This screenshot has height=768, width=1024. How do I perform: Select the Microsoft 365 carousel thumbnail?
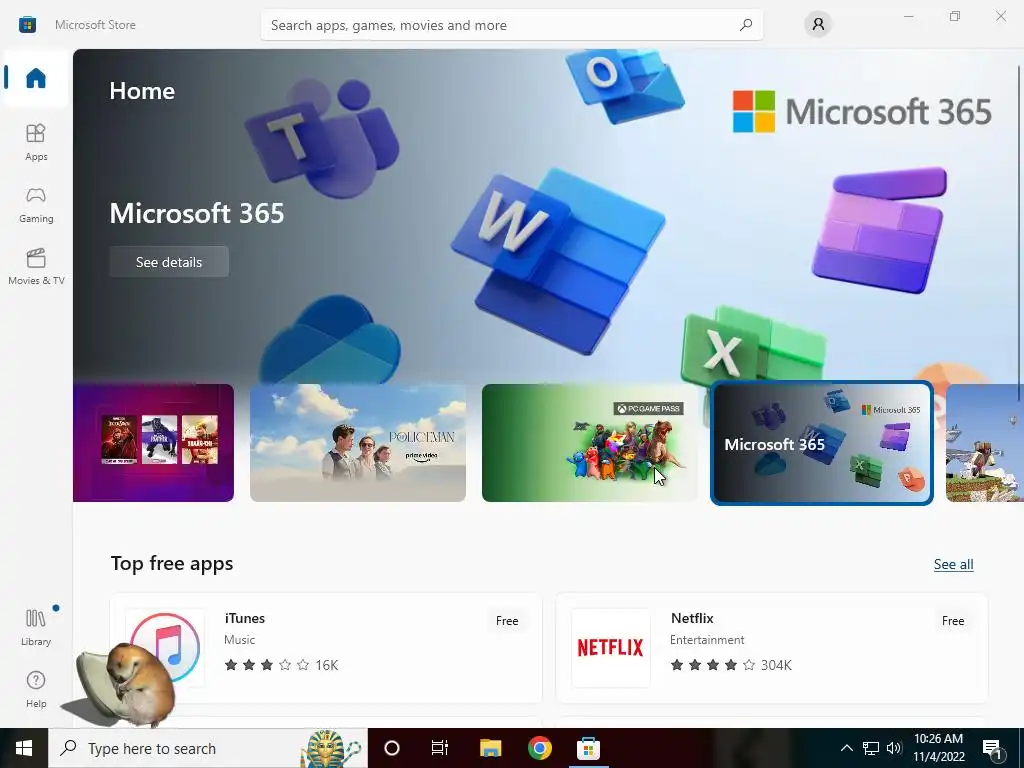click(822, 443)
